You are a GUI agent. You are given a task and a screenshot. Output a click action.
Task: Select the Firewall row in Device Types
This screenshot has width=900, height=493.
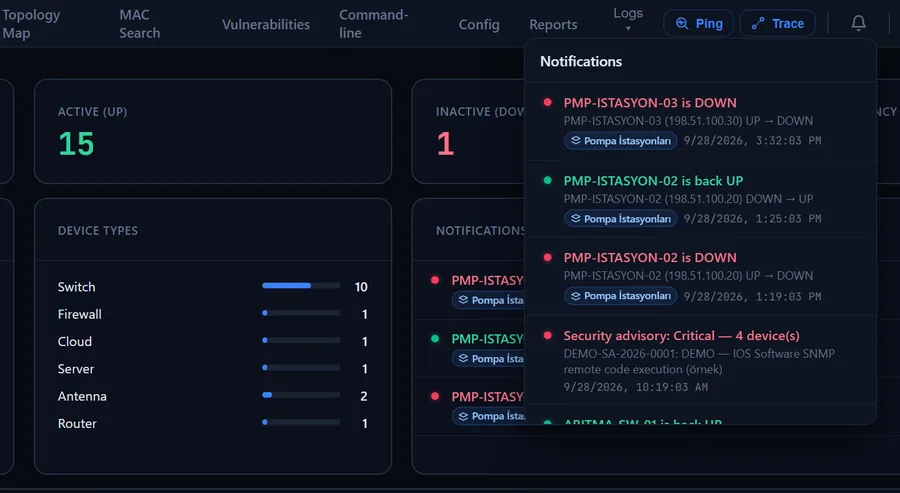(212, 314)
